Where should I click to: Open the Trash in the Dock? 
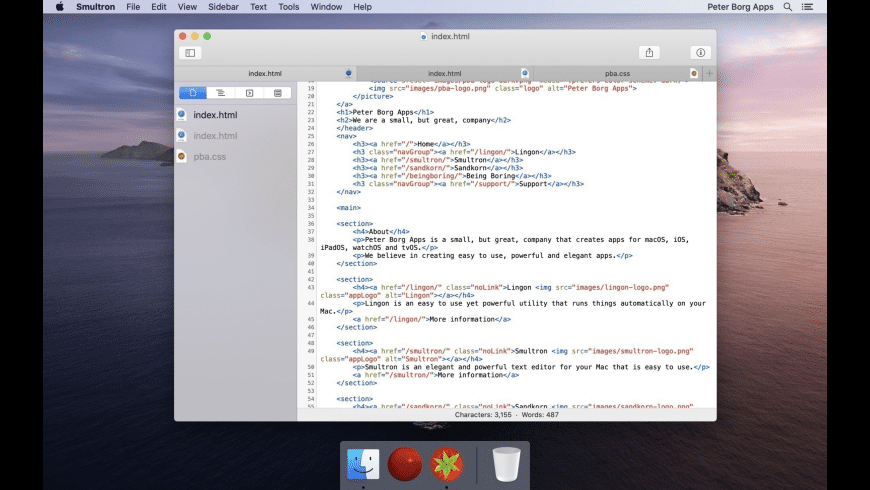point(506,464)
